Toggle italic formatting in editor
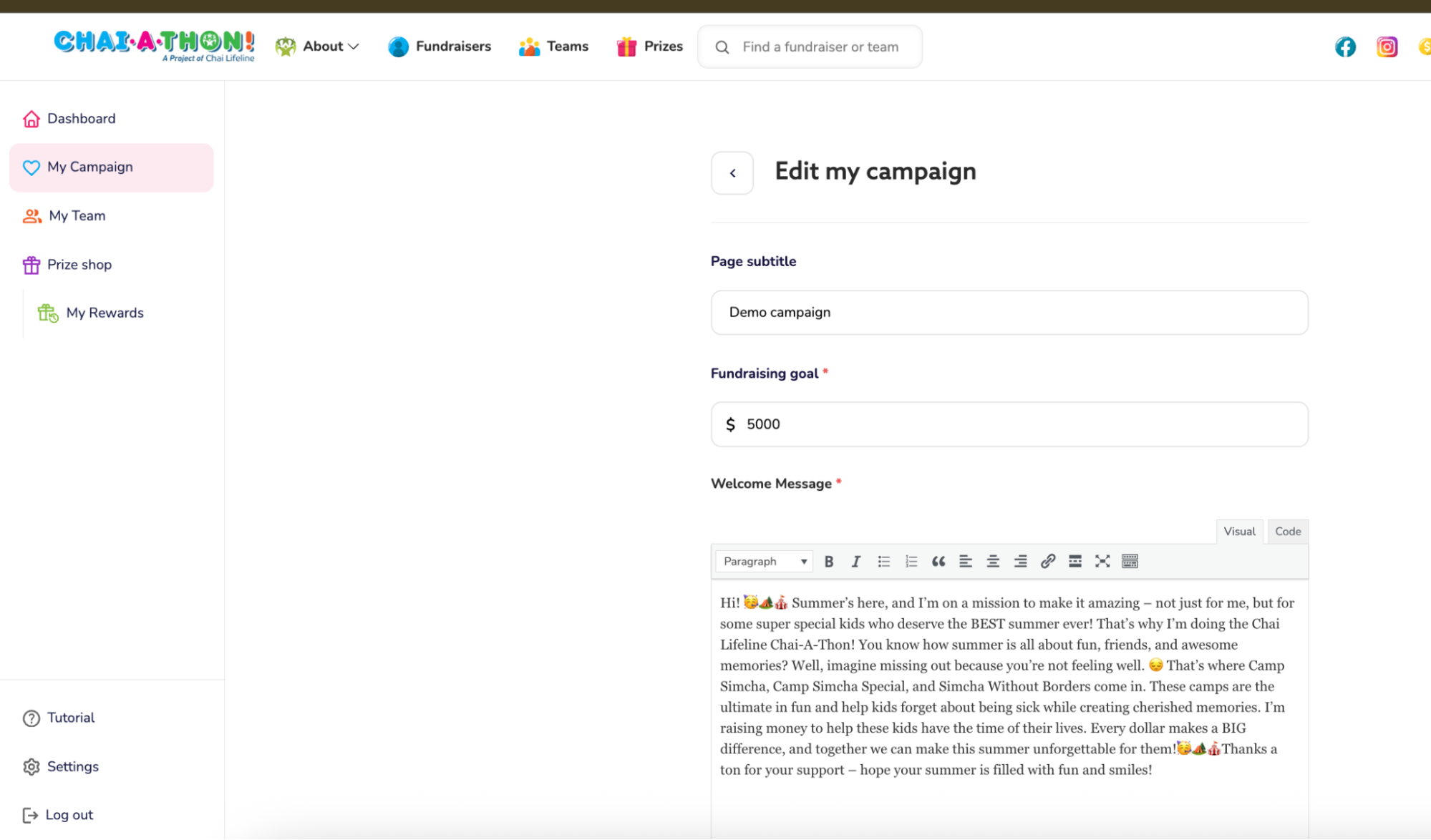 [855, 562]
